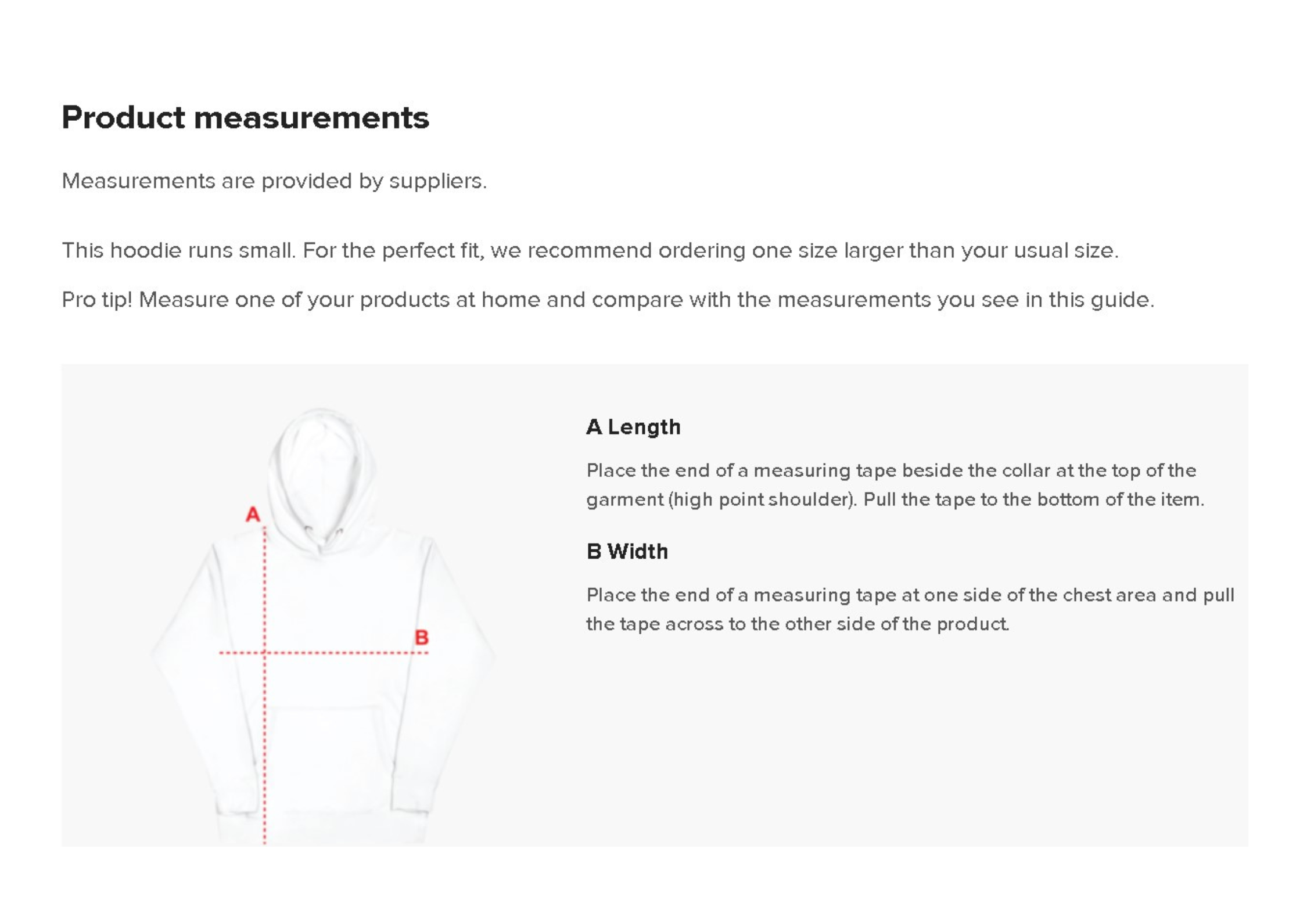Viewport: 1307px width, 924px height.
Task: Click the horizontal red dotted width line
Action: tap(349, 653)
